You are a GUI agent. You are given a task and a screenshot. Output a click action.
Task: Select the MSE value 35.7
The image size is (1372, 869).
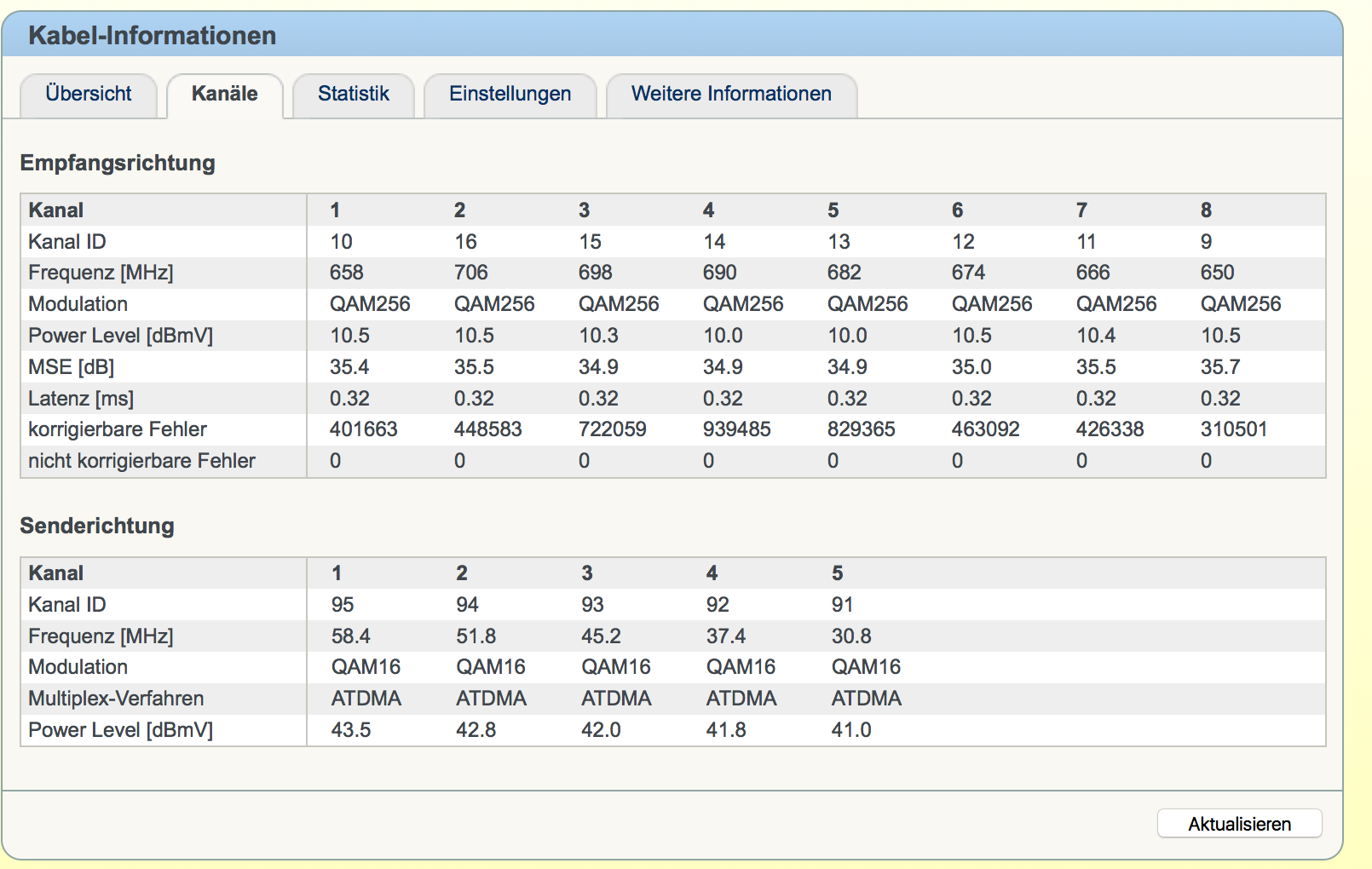1220,367
